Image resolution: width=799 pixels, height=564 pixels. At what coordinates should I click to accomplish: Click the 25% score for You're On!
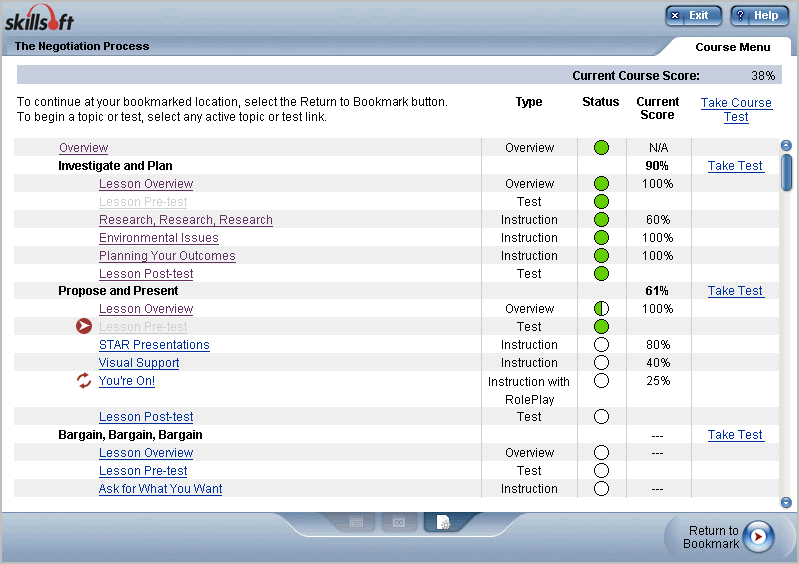[x=658, y=381]
